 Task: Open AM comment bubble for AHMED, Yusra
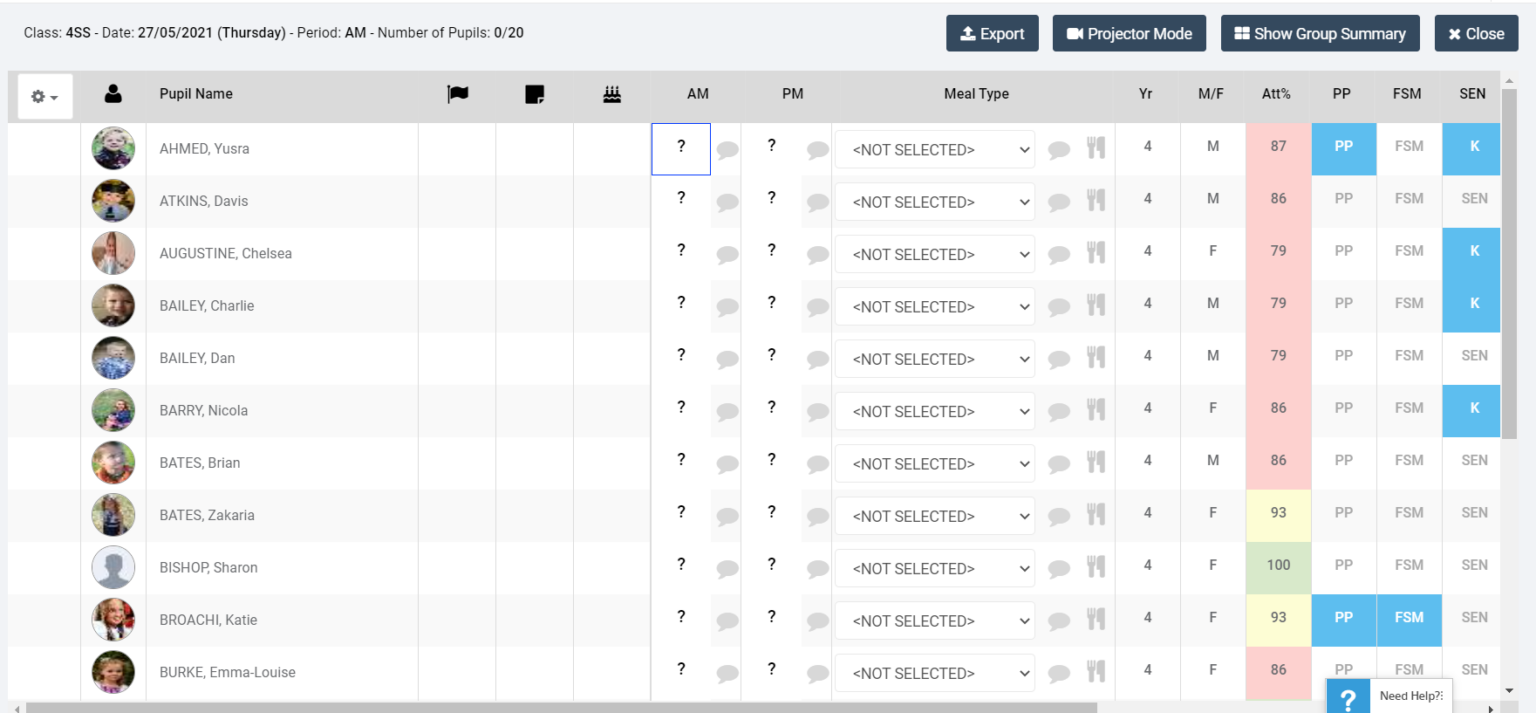(x=727, y=150)
